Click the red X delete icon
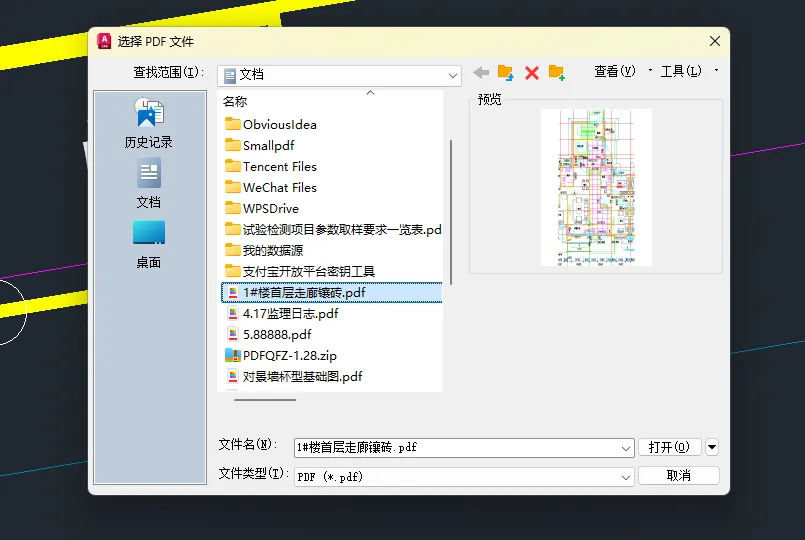This screenshot has width=805, height=540. 532,73
